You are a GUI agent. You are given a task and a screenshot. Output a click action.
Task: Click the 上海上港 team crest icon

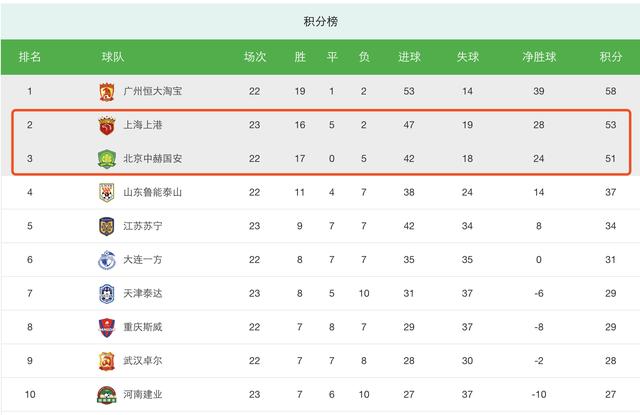pos(107,125)
